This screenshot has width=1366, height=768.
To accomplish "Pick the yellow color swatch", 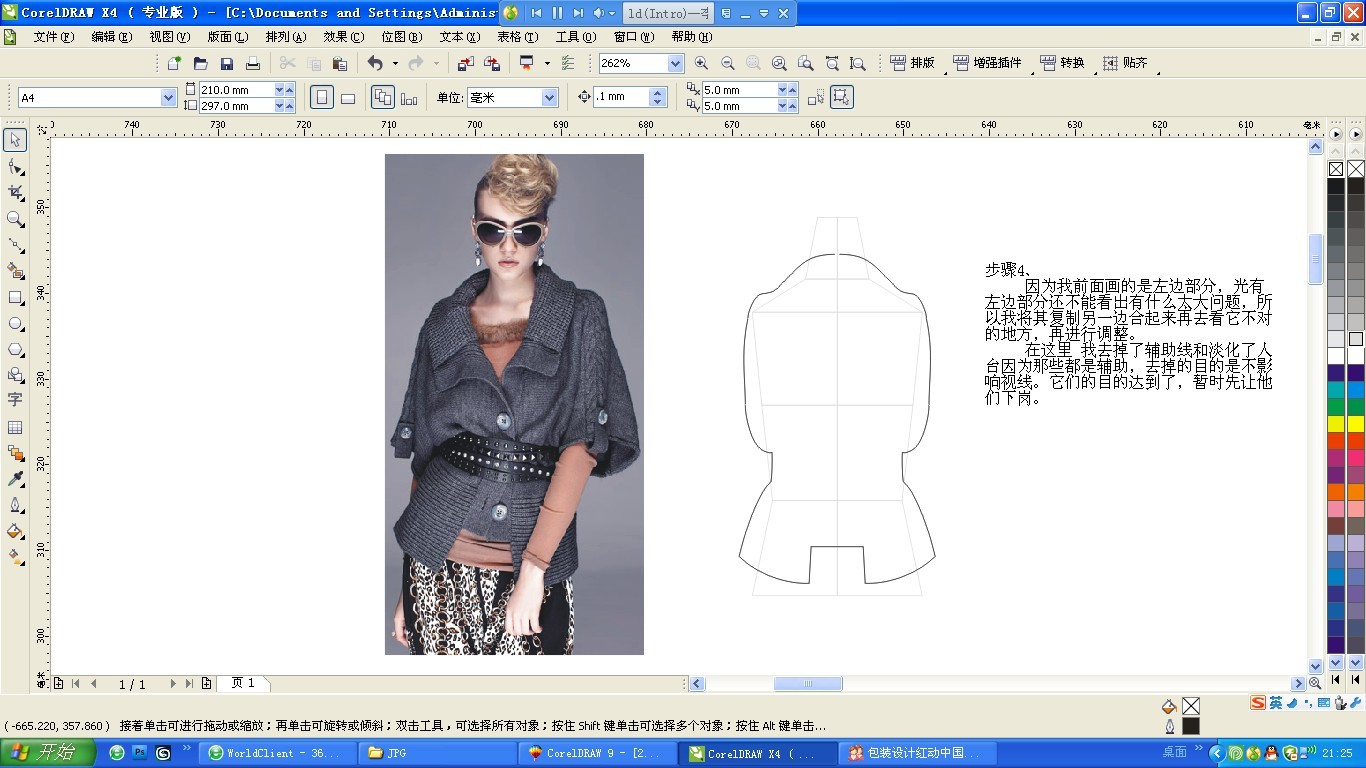I will pos(1335,424).
